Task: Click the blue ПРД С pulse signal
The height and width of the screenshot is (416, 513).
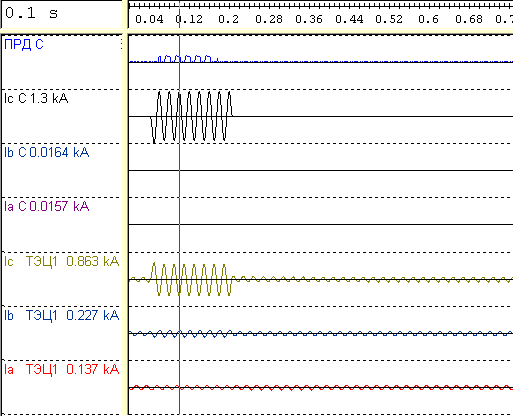Action: coord(188,59)
